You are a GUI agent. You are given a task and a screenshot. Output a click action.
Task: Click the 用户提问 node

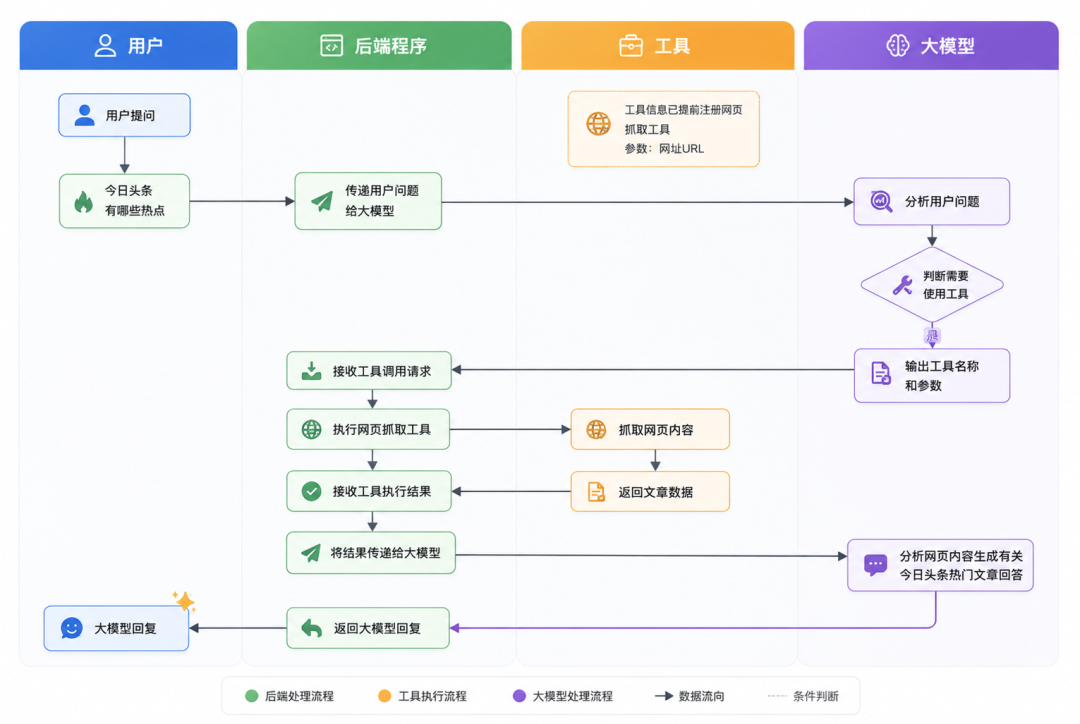(124, 115)
